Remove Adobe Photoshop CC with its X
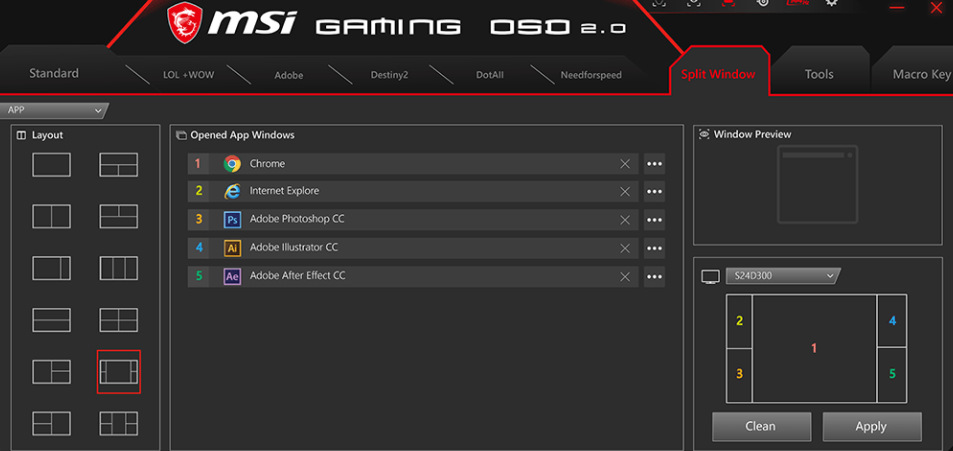Image resolution: width=953 pixels, height=451 pixels. tap(625, 220)
